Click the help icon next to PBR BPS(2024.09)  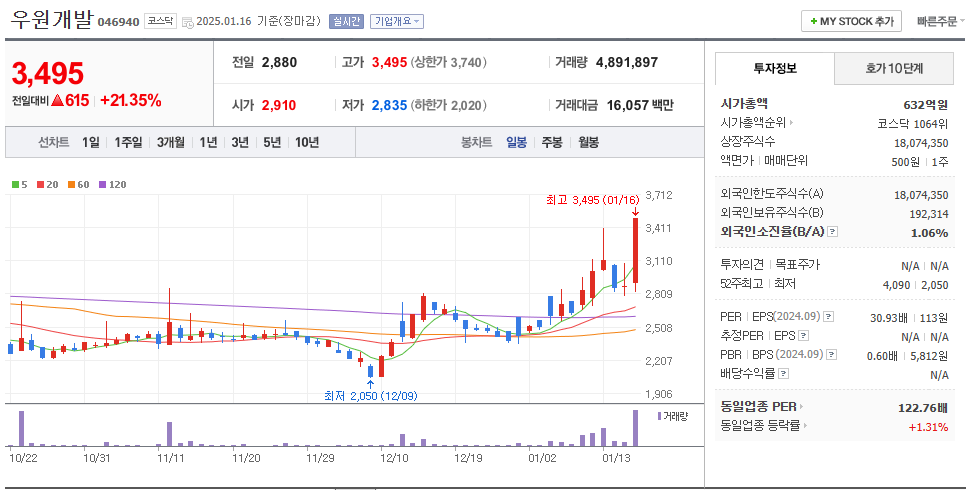point(832,355)
